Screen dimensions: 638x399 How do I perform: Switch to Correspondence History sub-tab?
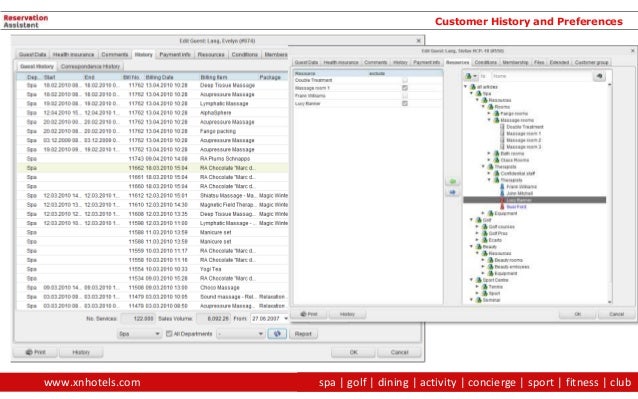pyautogui.click(x=90, y=66)
